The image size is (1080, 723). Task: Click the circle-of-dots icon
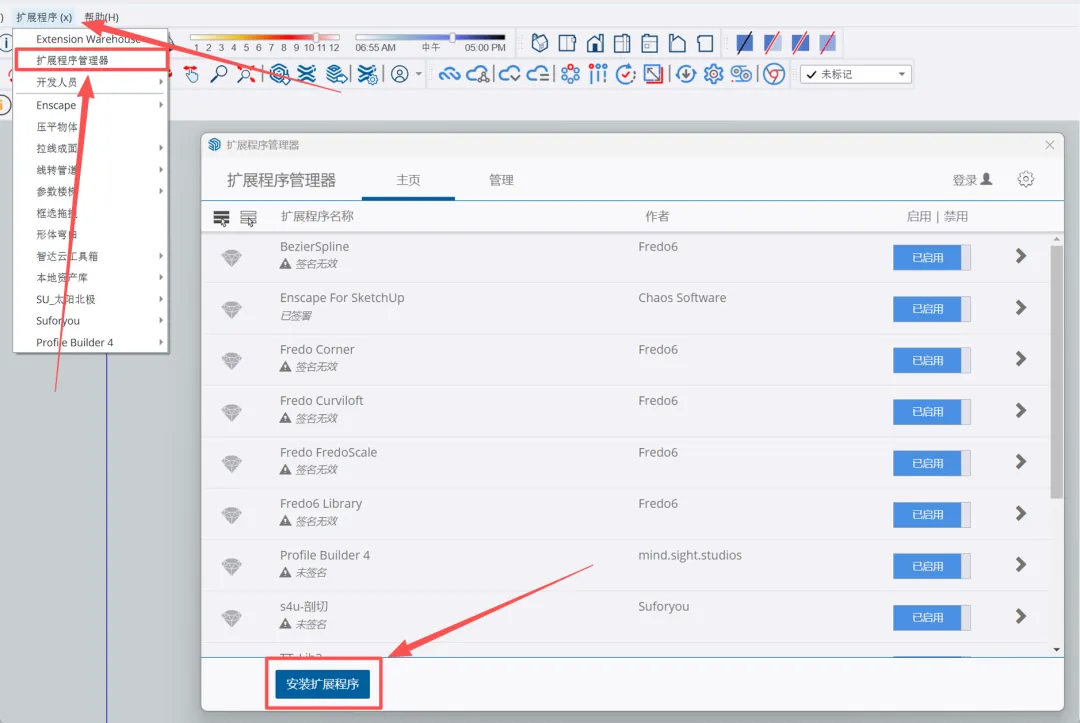570,74
